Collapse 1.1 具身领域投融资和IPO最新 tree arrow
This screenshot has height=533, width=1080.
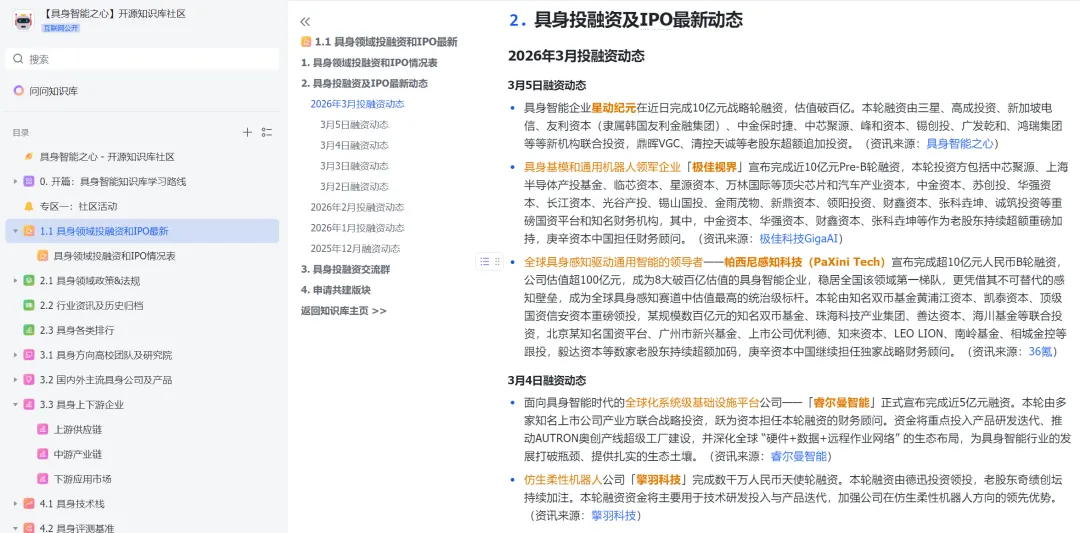point(15,231)
